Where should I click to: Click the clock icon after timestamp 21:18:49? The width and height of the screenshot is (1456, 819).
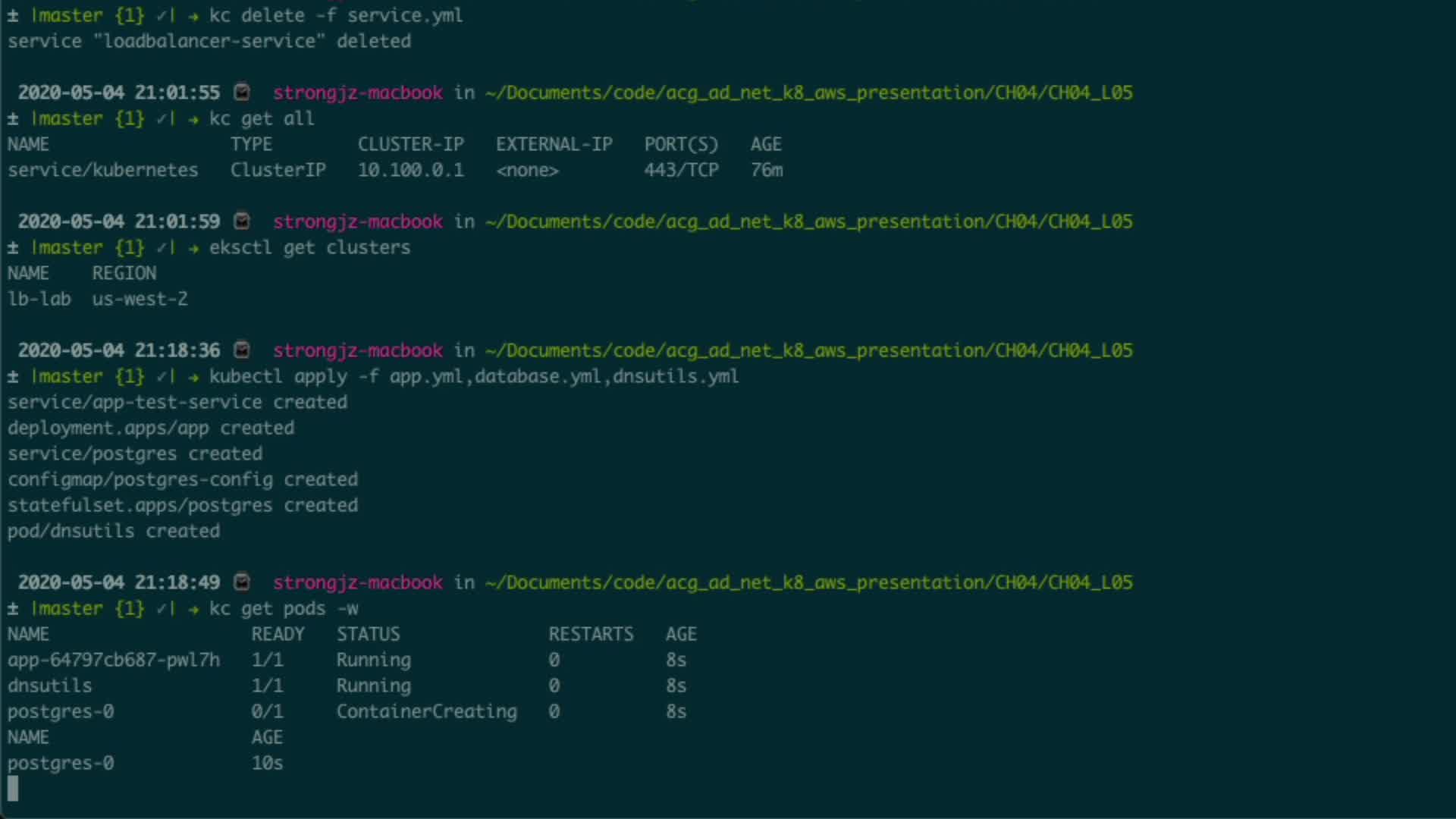(242, 582)
